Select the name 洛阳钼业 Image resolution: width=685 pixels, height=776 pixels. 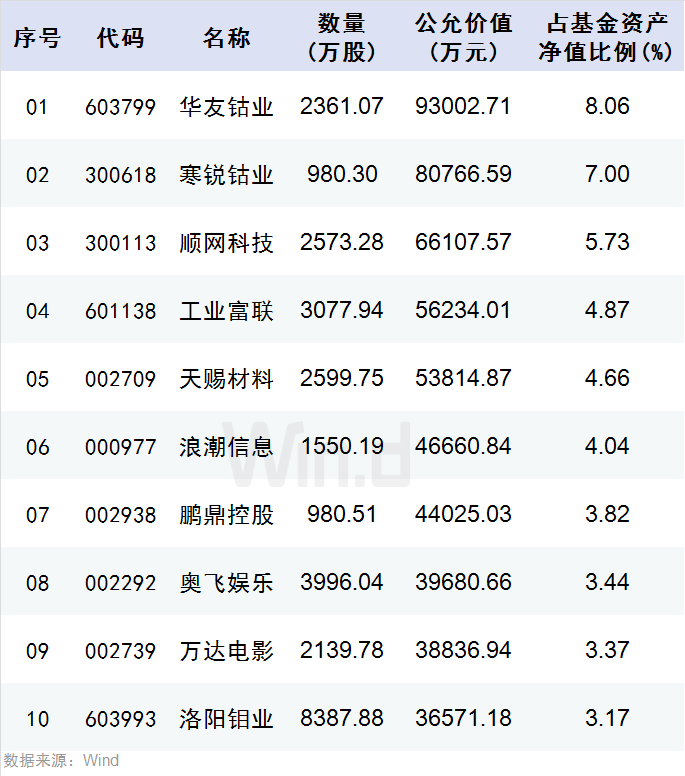coord(226,719)
